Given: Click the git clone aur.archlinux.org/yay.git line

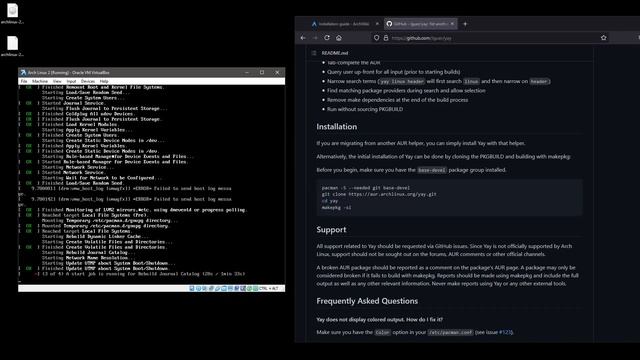Looking at the screenshot, I should pos(379,194).
